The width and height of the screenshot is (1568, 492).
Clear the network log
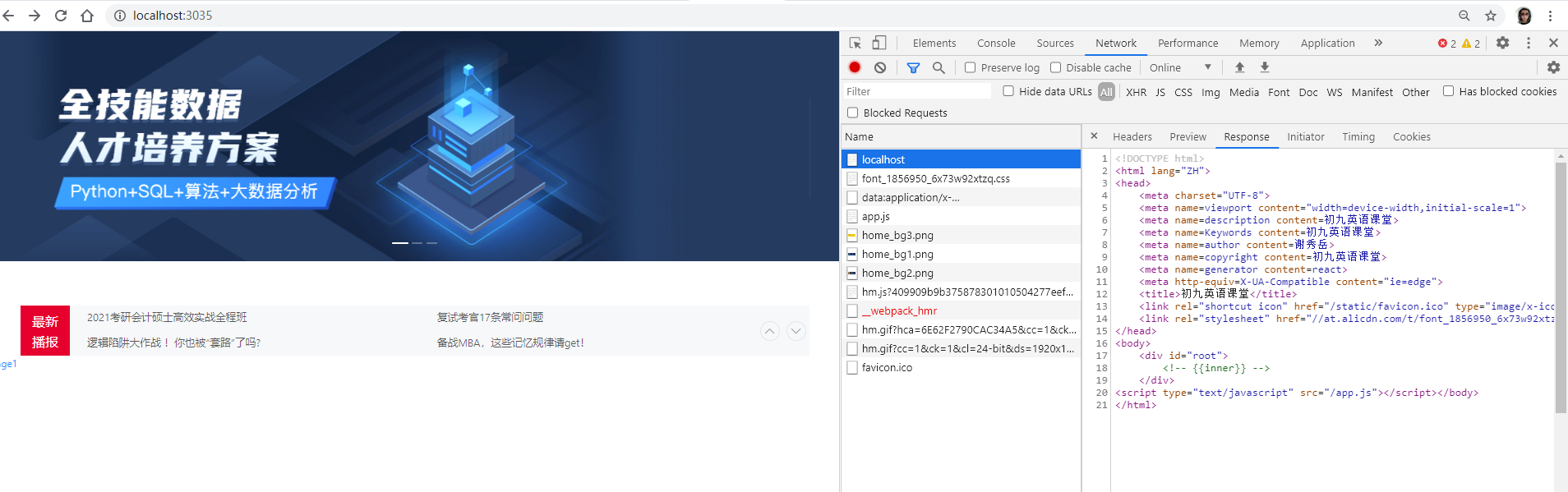click(x=880, y=67)
